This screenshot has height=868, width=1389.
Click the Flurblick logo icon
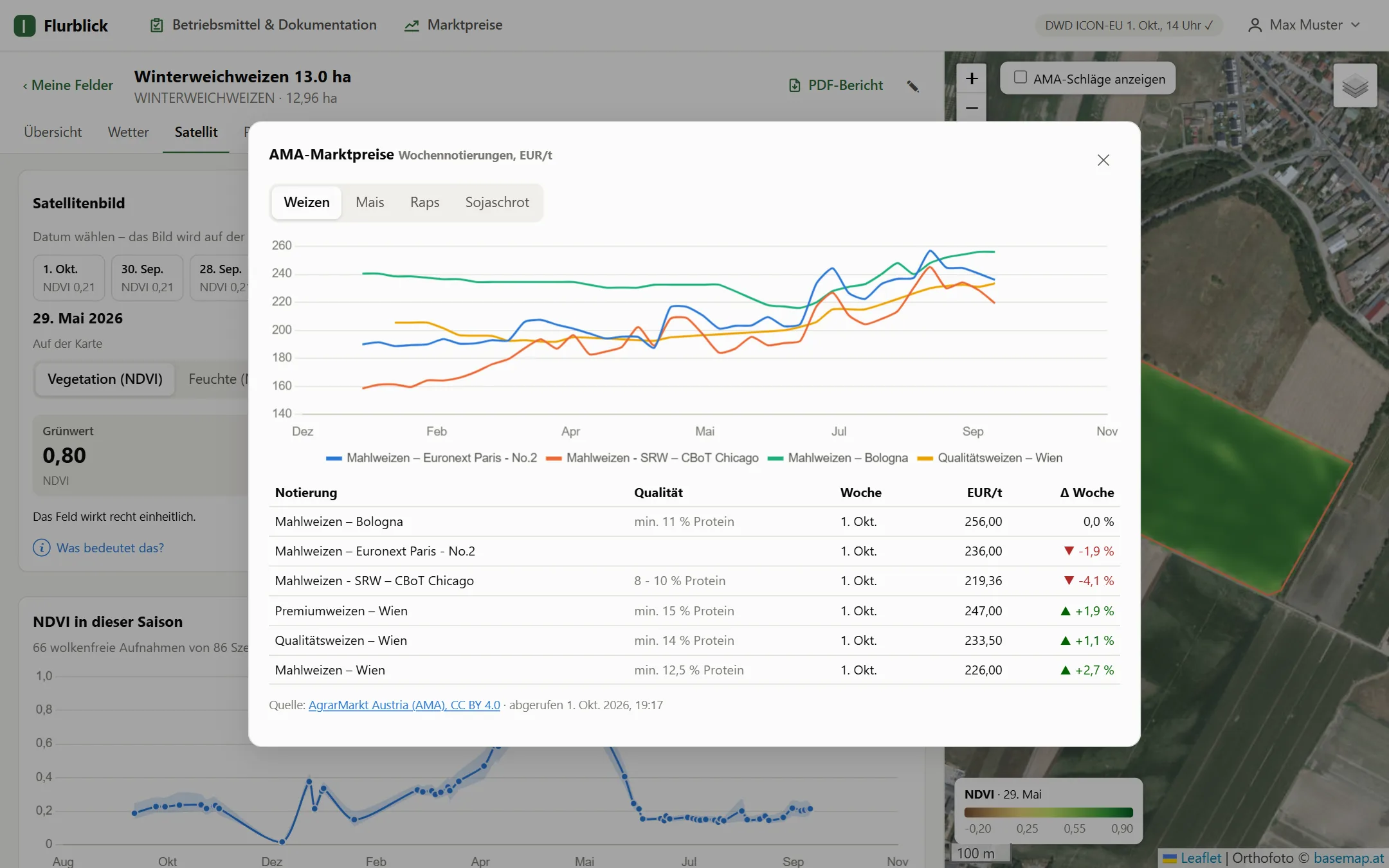(24, 26)
